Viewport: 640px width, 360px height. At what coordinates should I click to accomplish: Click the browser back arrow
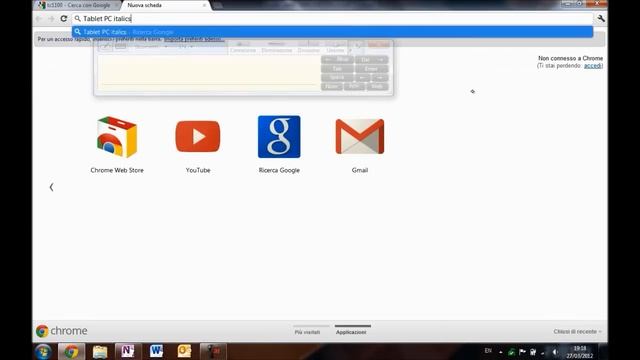tap(39, 18)
